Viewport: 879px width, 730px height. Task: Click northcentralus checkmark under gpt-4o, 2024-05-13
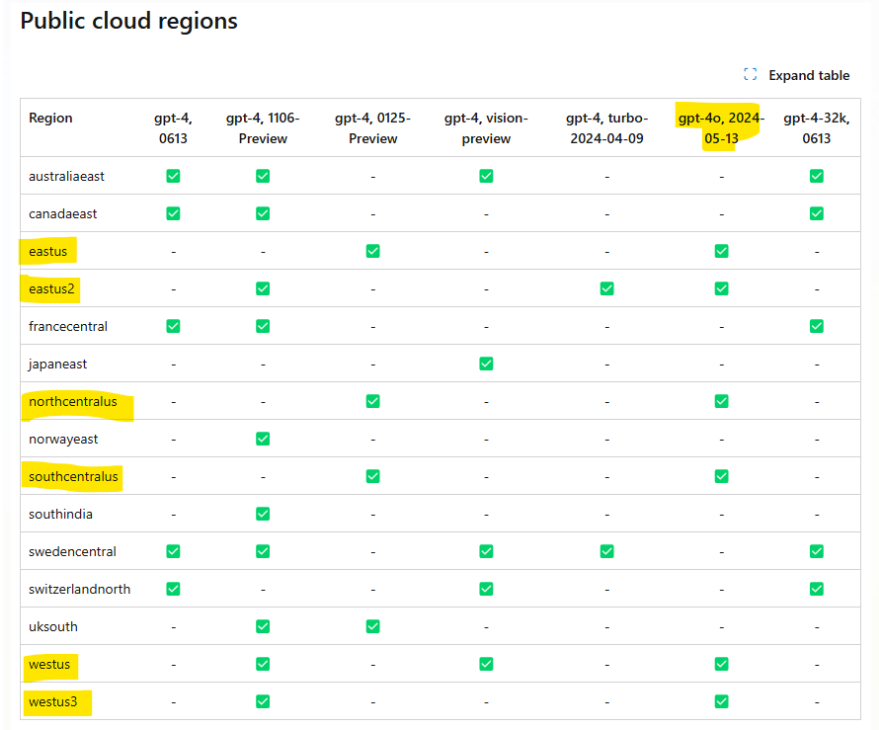pyautogui.click(x=721, y=401)
